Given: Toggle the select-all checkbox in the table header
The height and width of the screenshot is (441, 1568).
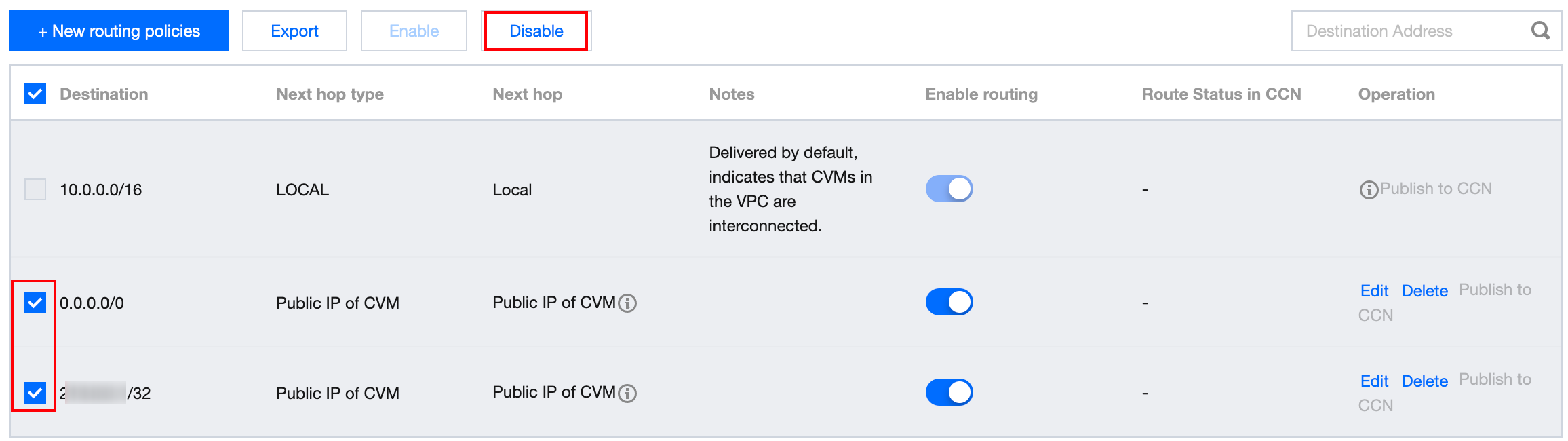Looking at the screenshot, I should pyautogui.click(x=35, y=94).
